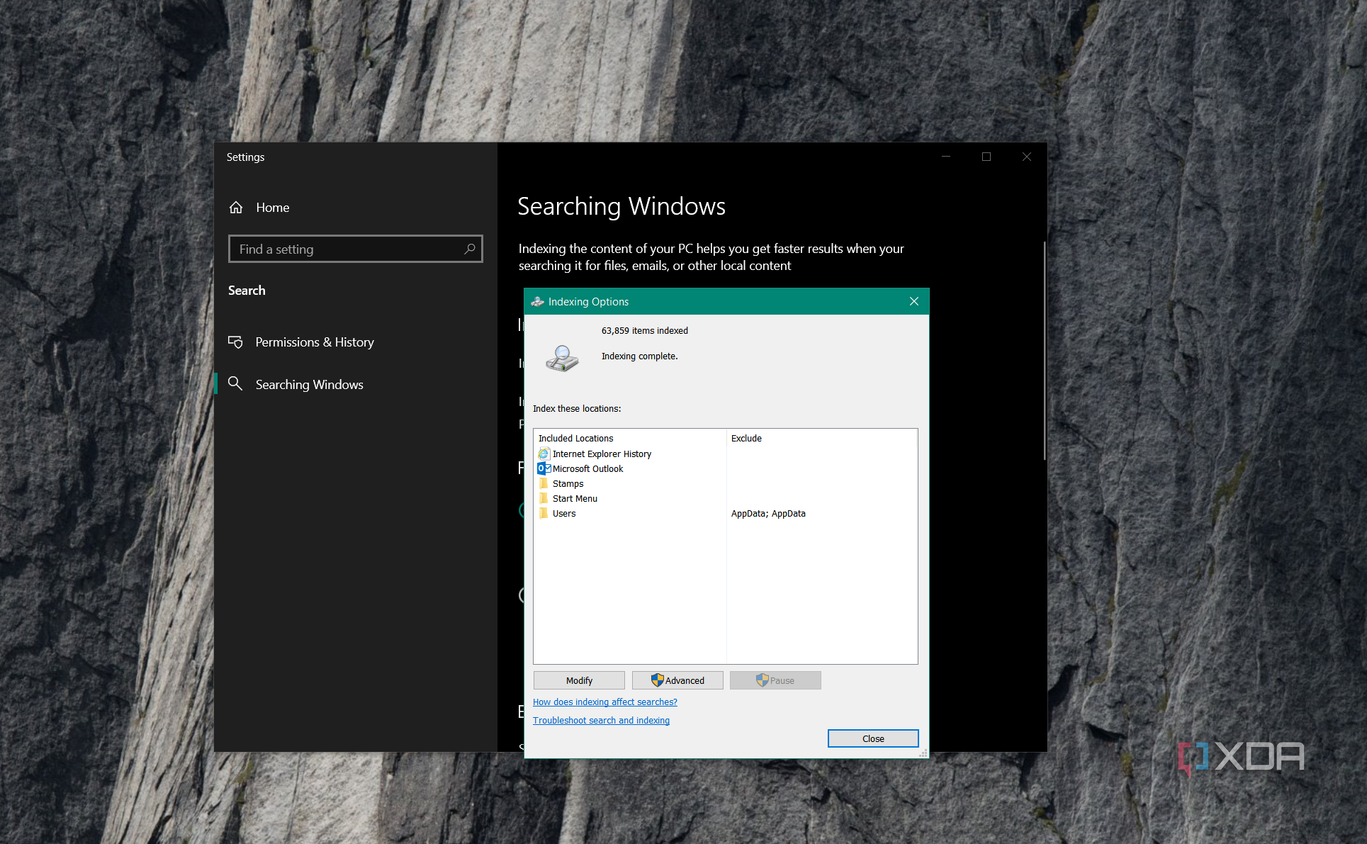Click the Internet Explorer History icon
This screenshot has height=844, width=1367.
544,454
